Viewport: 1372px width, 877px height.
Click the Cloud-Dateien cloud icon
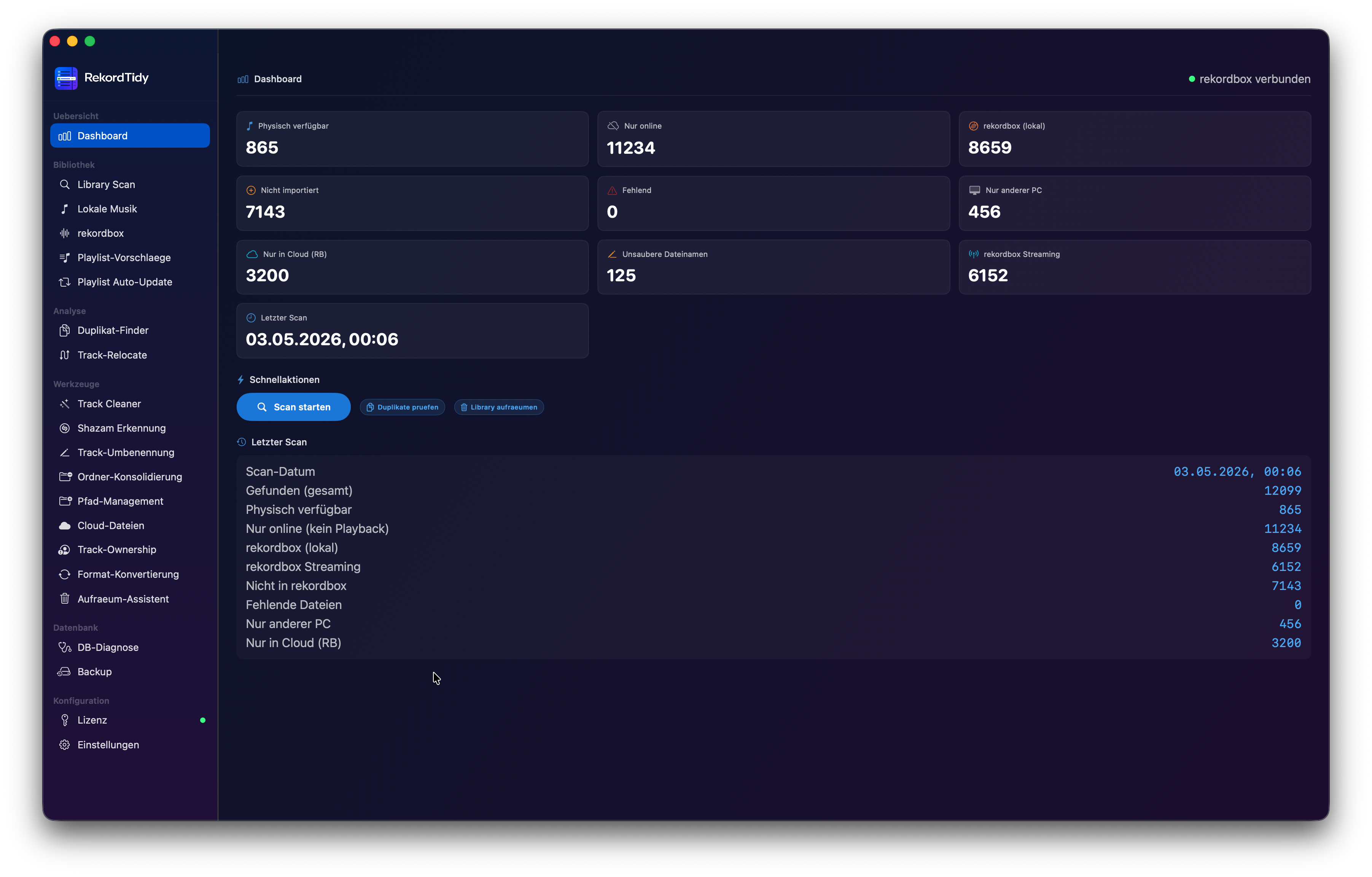65,525
